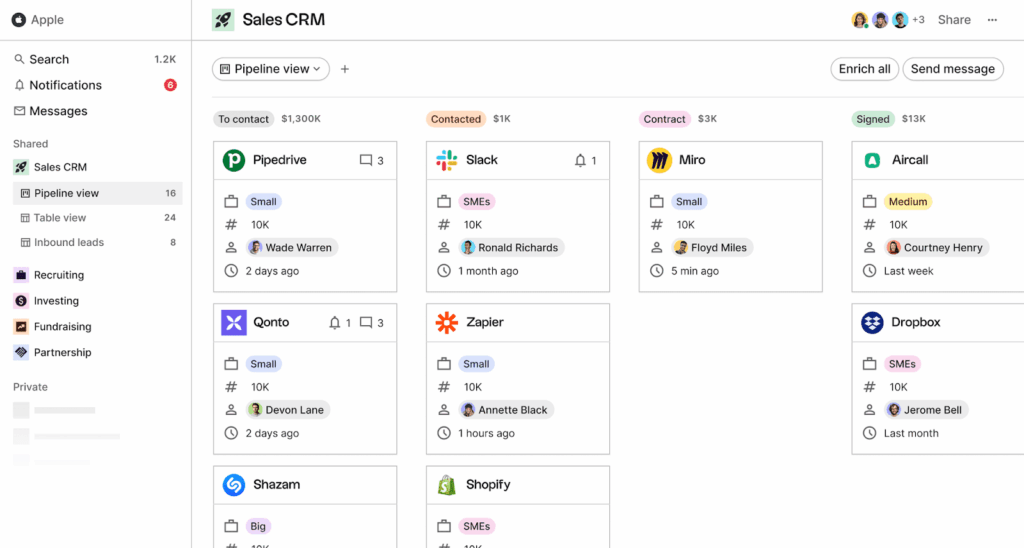Viewport: 1024px width, 548px height.
Task: Open Search in the sidebar
Action: click(49, 59)
